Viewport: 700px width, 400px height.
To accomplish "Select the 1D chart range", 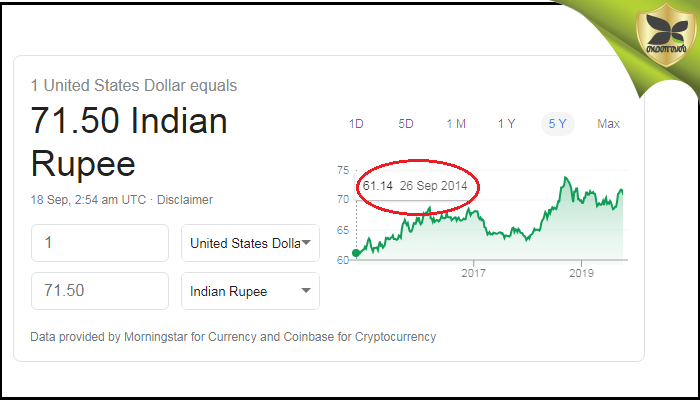I will tap(356, 124).
